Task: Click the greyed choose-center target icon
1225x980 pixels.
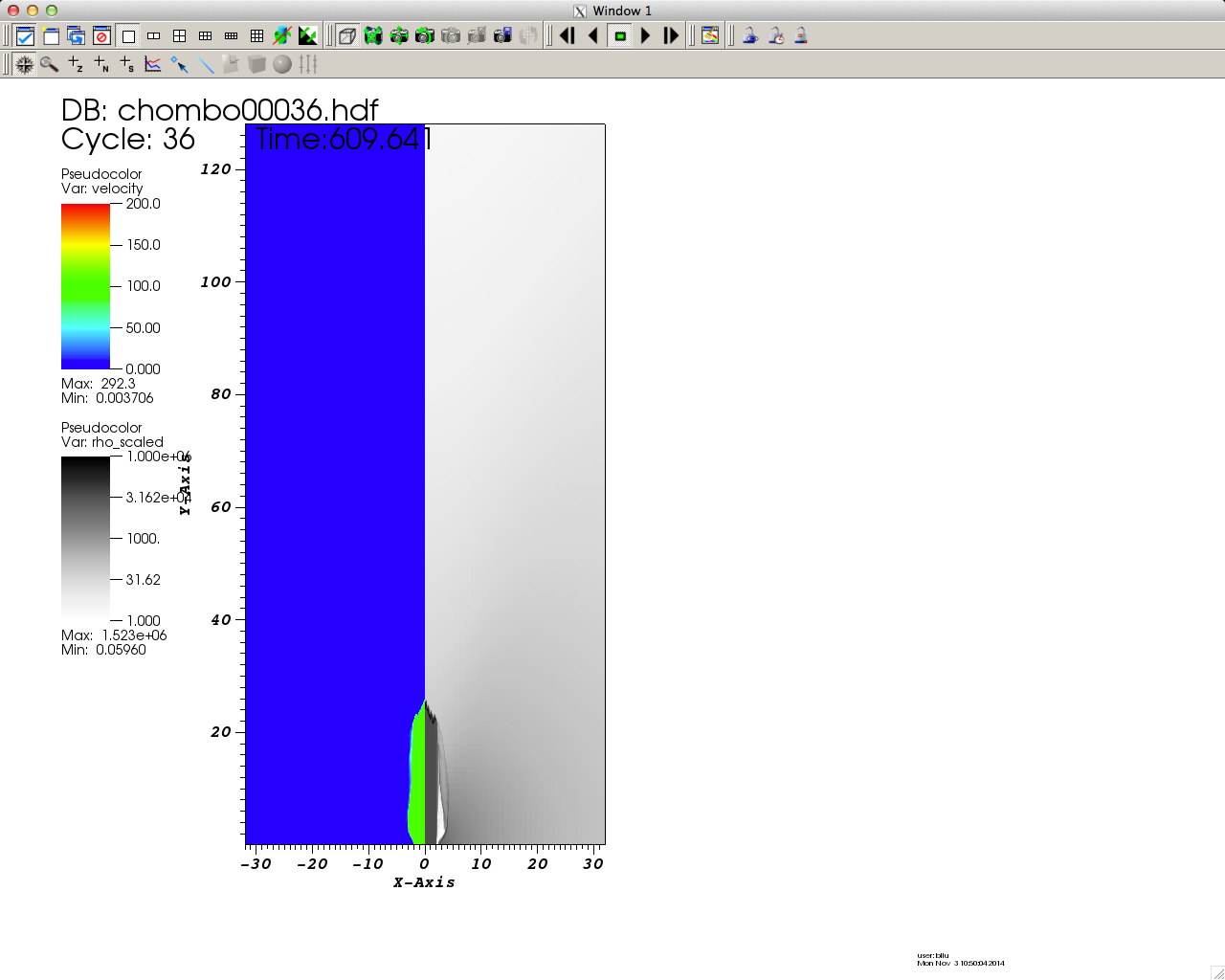Action: pyautogui.click(x=528, y=36)
